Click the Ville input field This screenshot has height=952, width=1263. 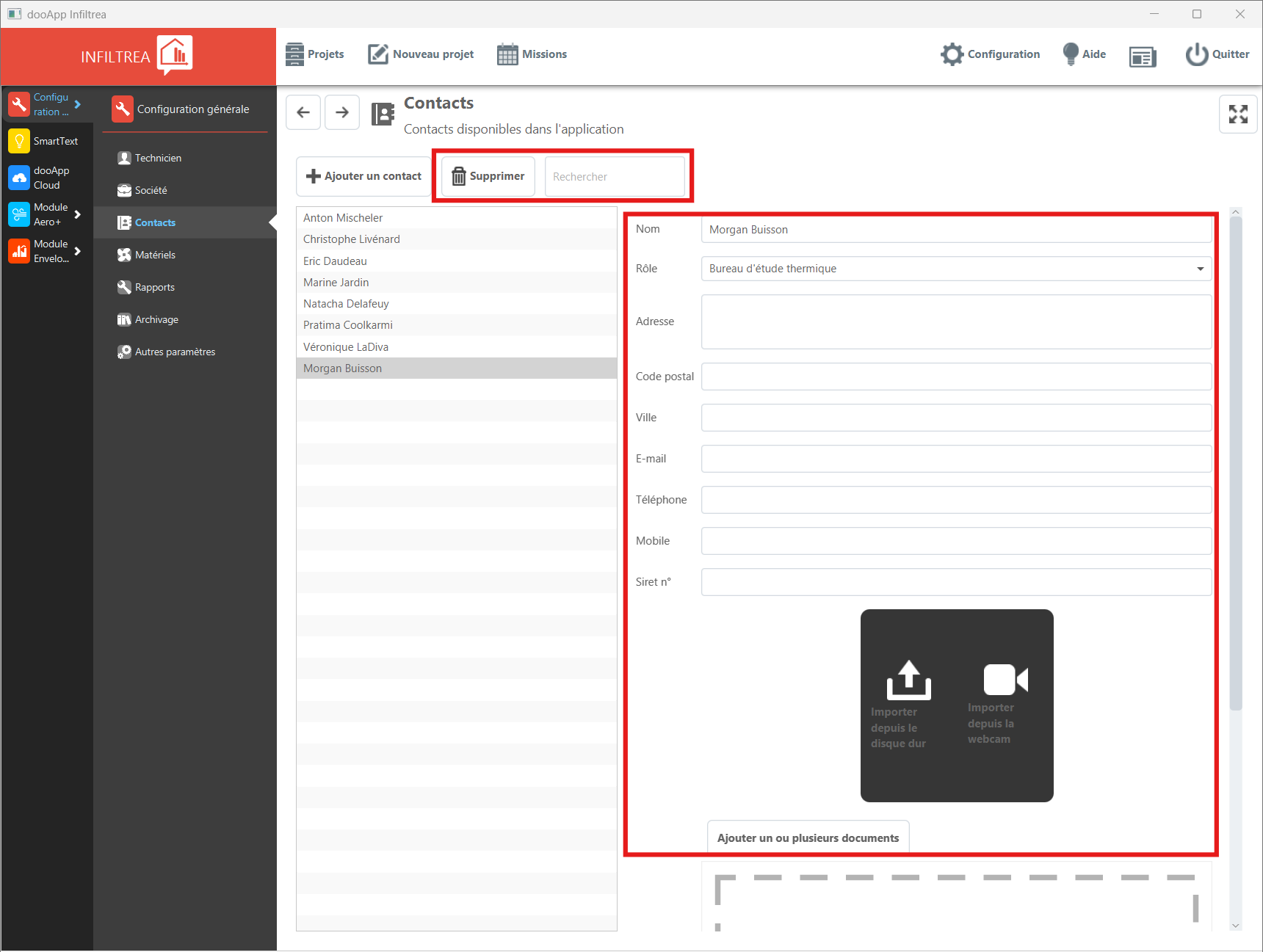tap(956, 418)
